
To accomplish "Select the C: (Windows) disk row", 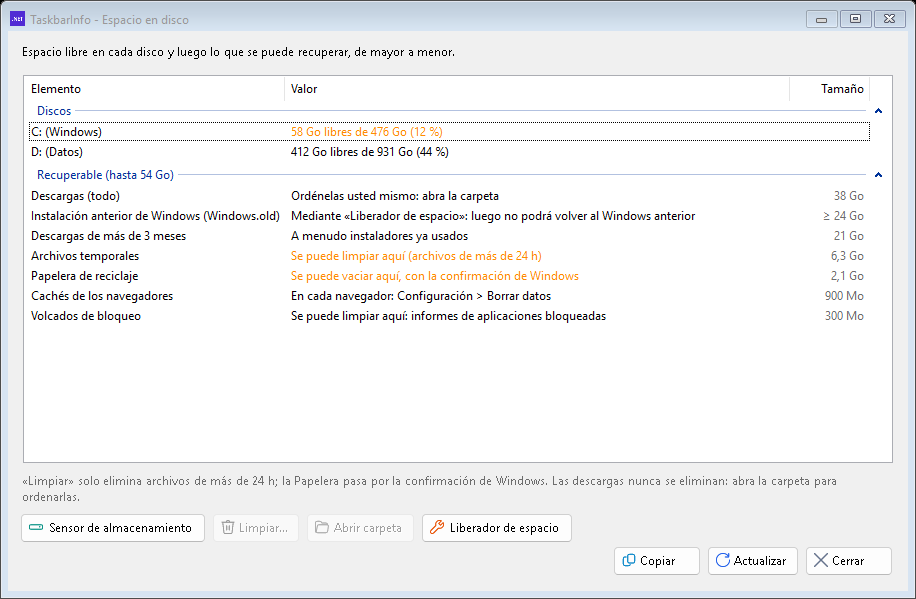I will point(449,131).
